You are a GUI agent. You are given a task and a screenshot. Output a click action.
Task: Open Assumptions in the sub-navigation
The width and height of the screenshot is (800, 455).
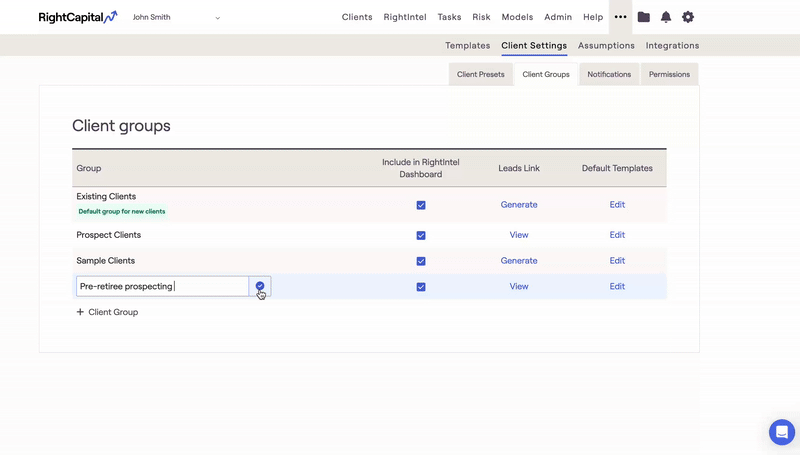[606, 45]
